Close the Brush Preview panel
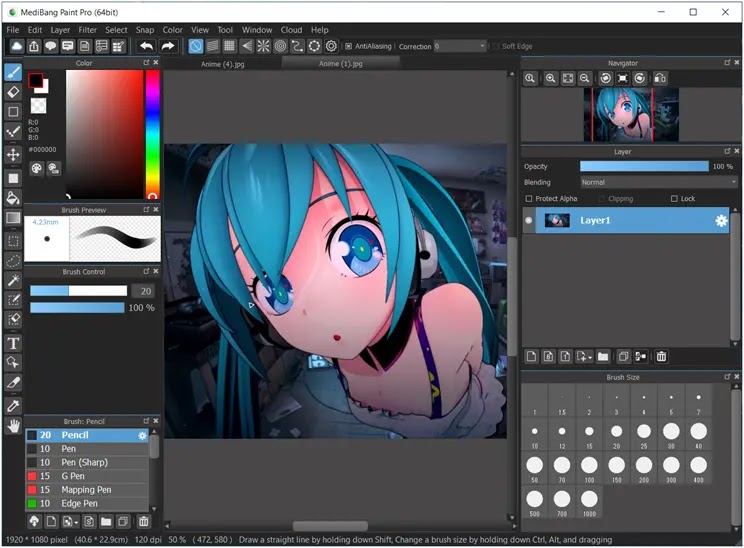This screenshot has height=548, width=744. coord(156,209)
